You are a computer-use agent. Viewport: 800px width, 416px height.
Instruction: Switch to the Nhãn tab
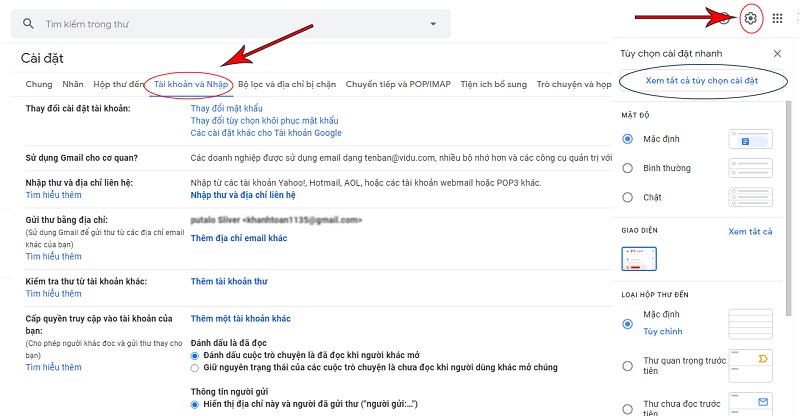point(73,84)
